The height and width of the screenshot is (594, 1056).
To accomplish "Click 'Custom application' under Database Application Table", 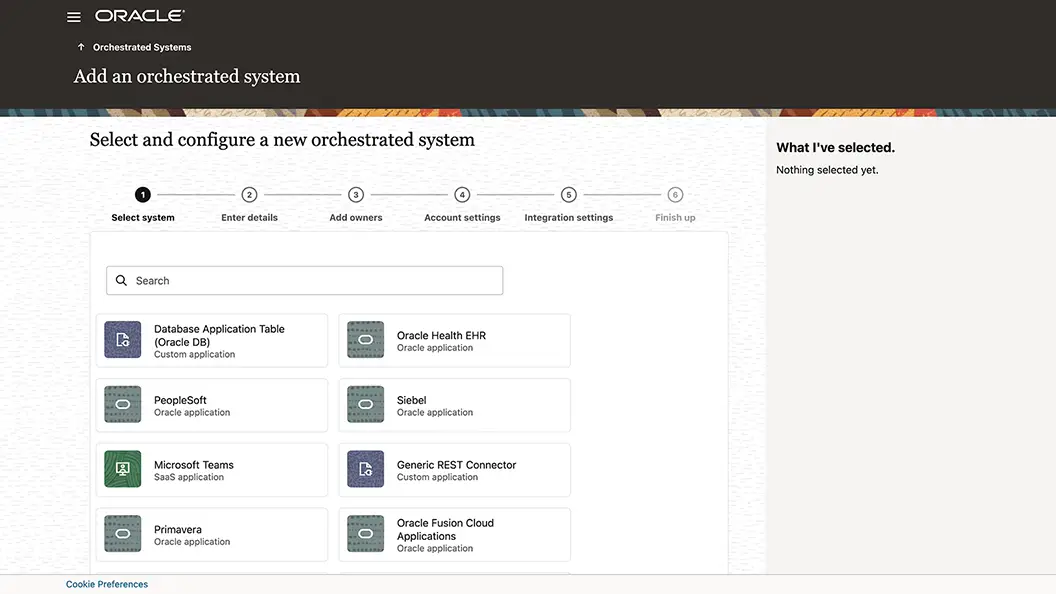I will [195, 354].
